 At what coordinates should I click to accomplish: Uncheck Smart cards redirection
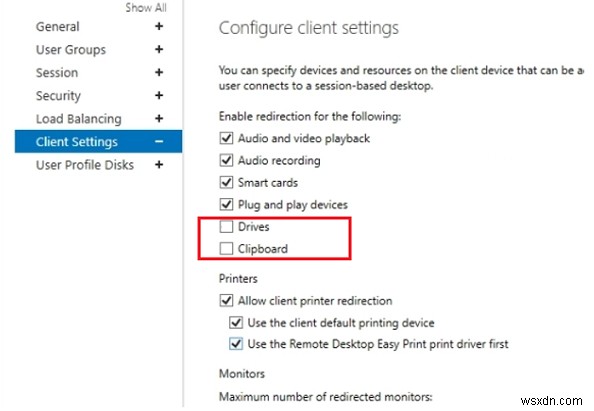coord(226,182)
